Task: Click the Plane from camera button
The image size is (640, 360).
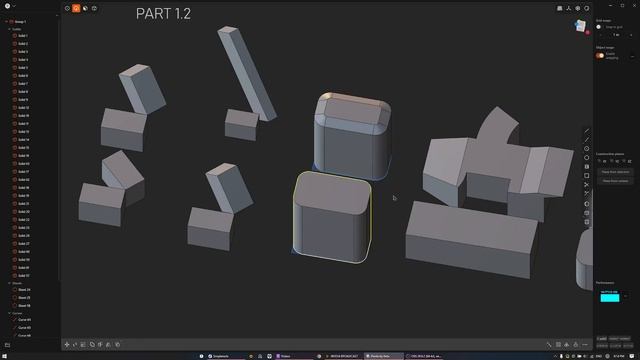Action: click(616, 181)
